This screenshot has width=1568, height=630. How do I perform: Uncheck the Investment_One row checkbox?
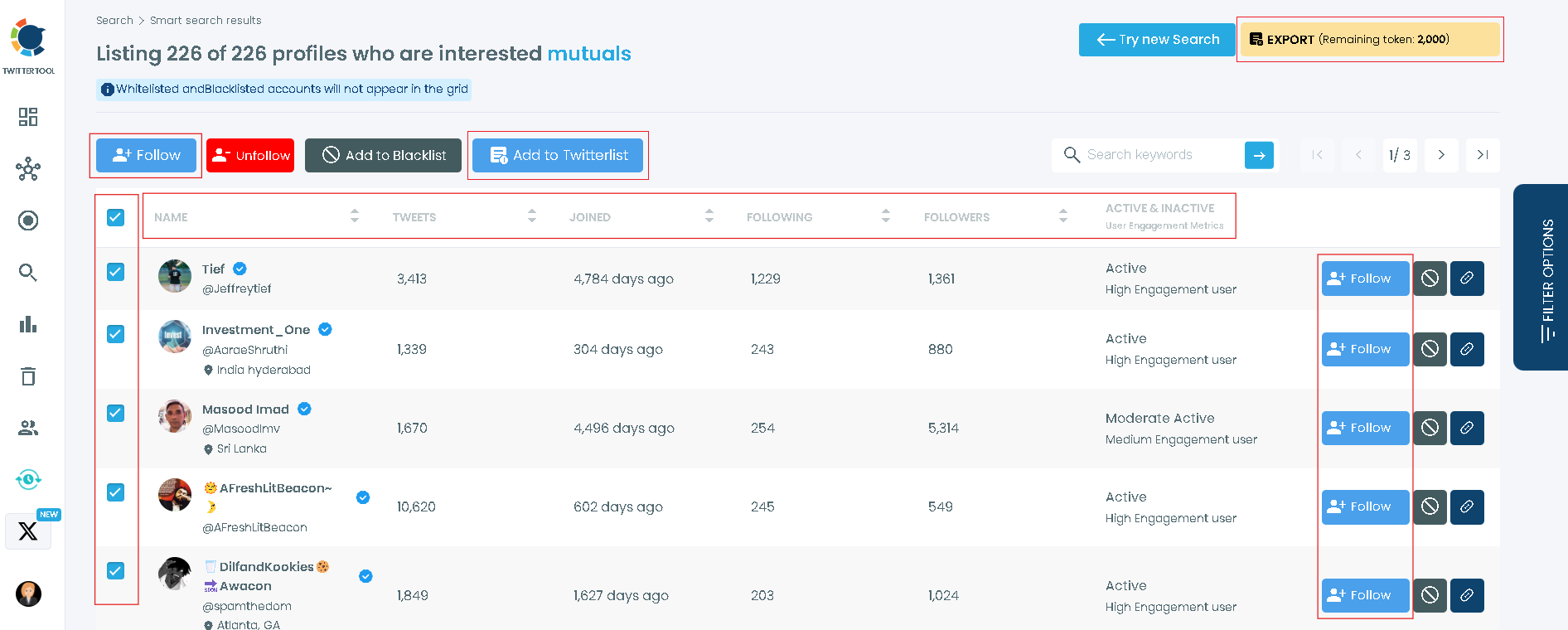116,334
